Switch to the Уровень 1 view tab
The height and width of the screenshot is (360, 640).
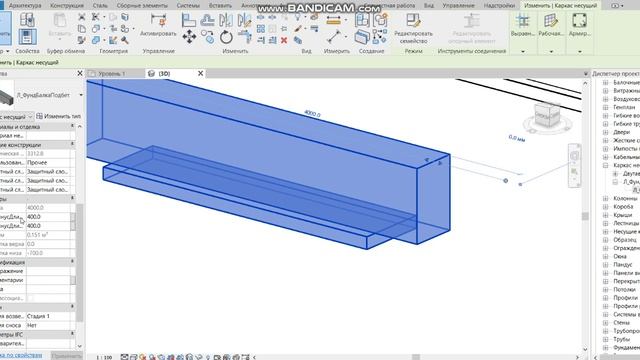(x=111, y=73)
